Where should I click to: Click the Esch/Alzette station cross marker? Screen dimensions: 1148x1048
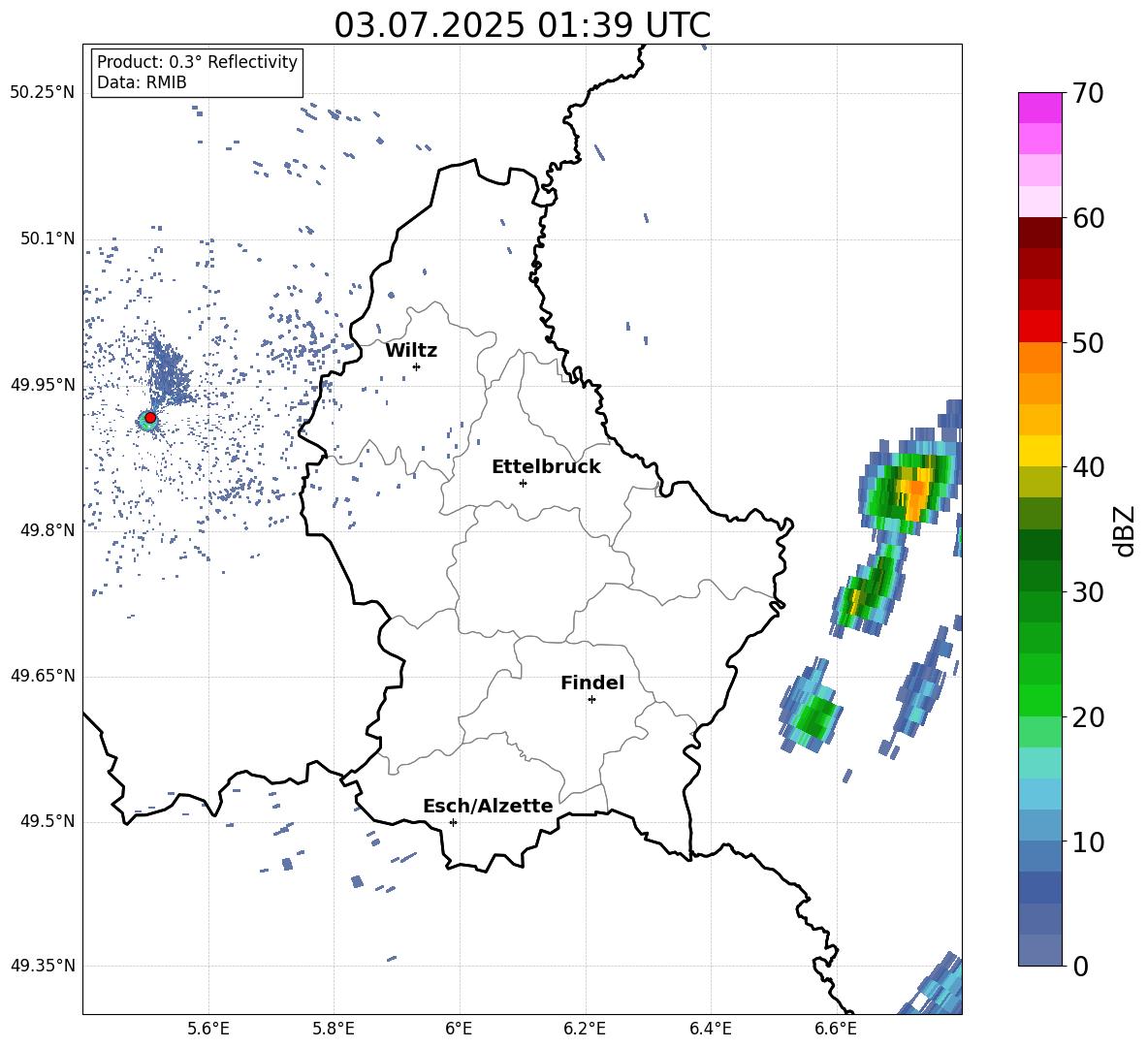453,822
